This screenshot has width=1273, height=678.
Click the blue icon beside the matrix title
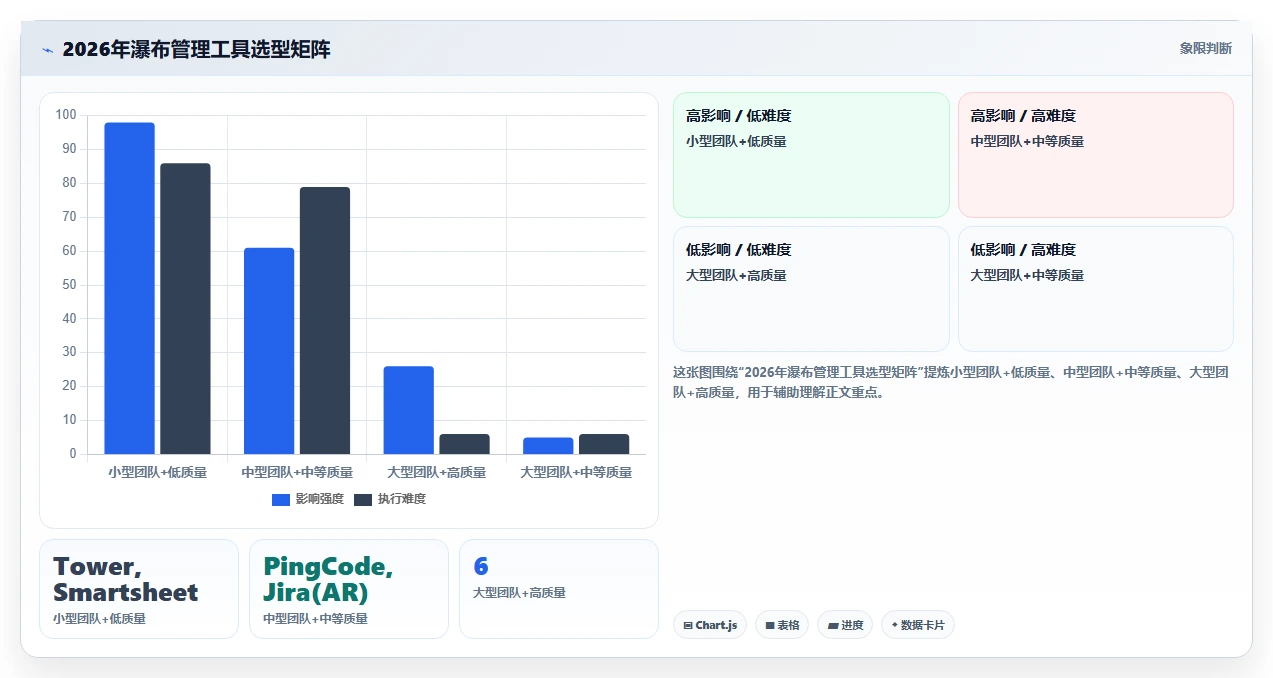click(x=47, y=50)
